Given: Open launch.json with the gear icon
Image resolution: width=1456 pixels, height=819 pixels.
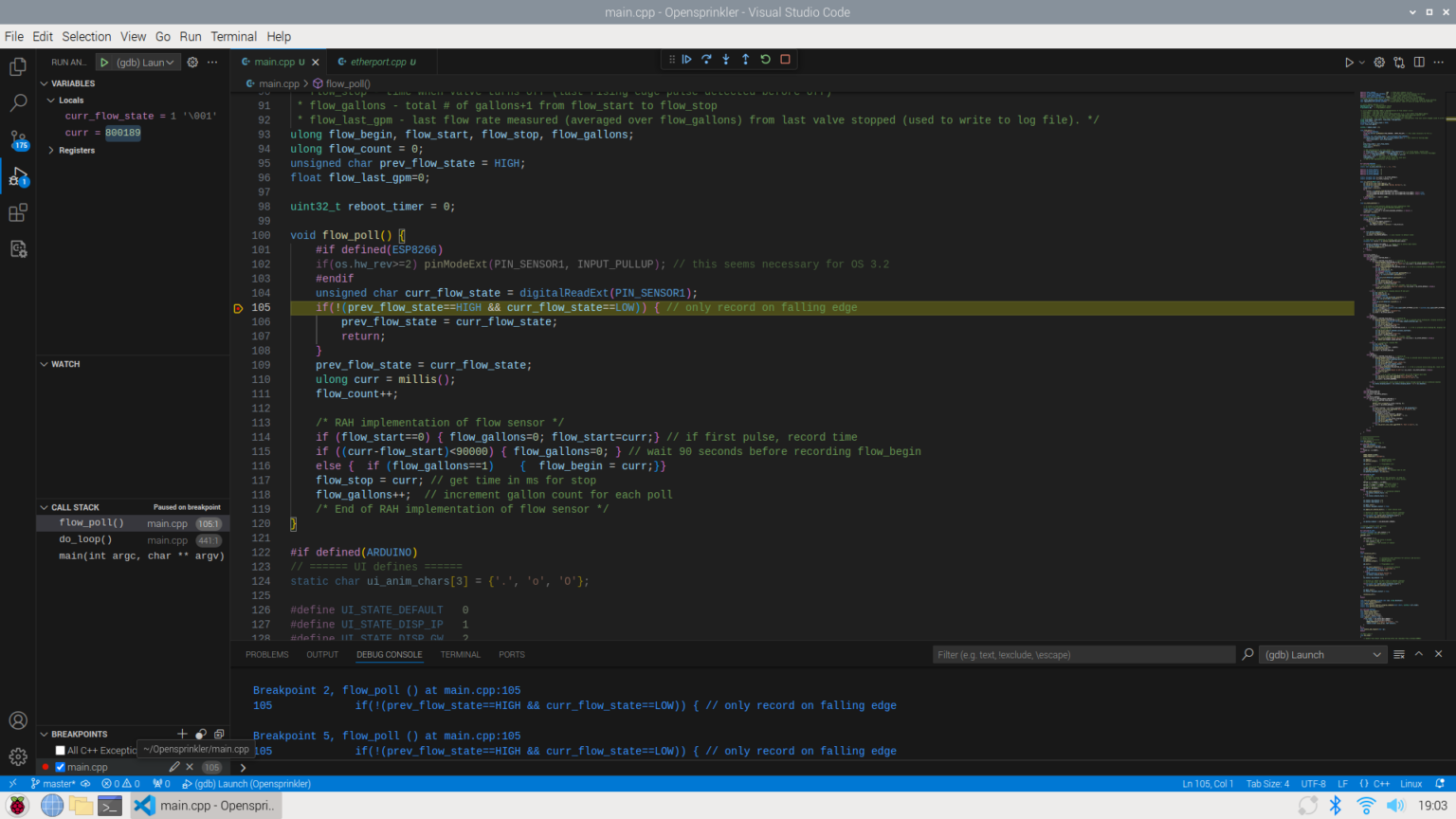Looking at the screenshot, I should 192,63.
